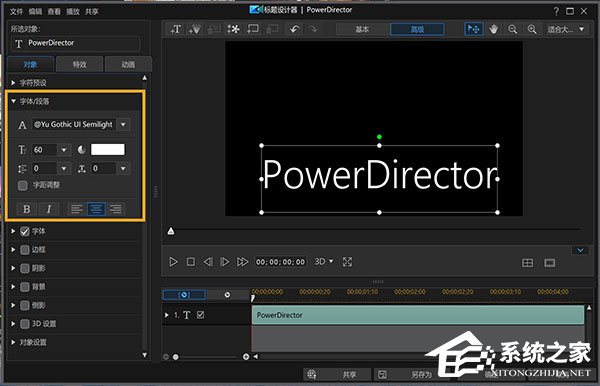Enable the 倒影 checkbox
Screen dimensions: 600x386
pyautogui.click(x=24, y=305)
